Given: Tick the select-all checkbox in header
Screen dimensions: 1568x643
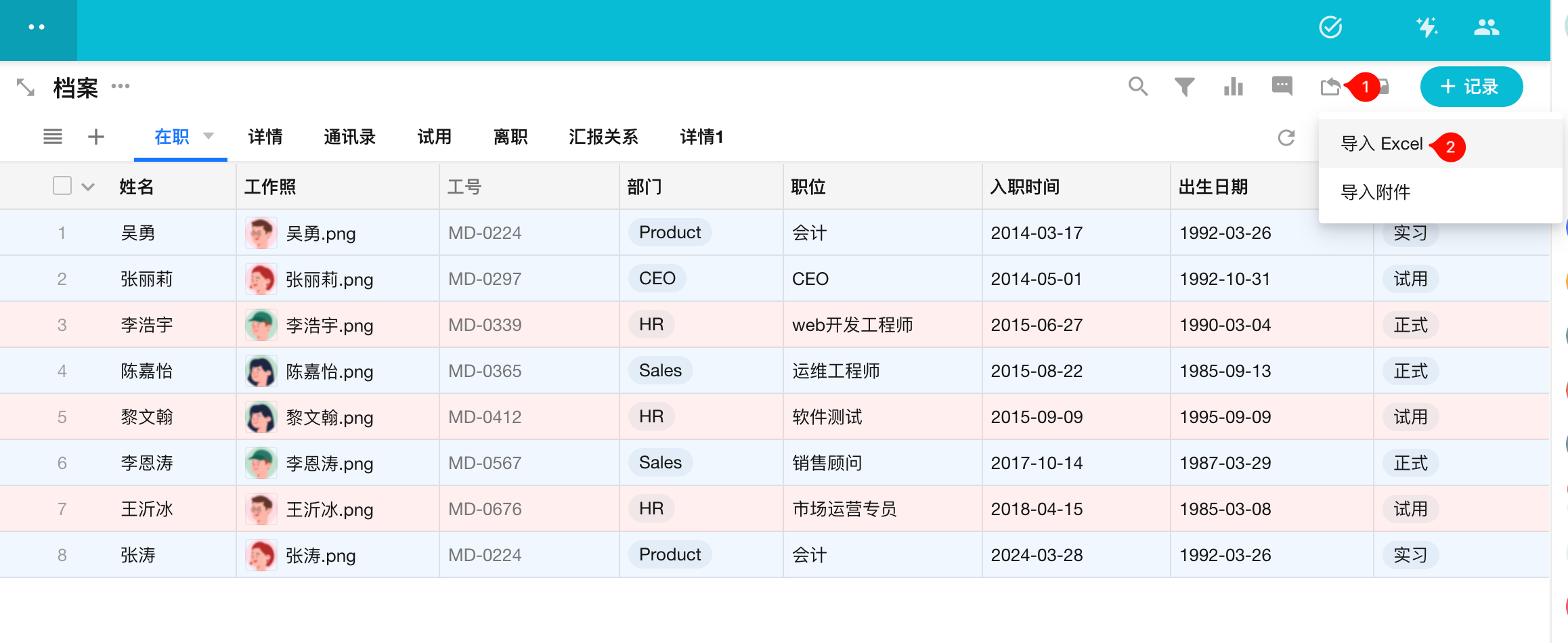Looking at the screenshot, I should [x=62, y=185].
